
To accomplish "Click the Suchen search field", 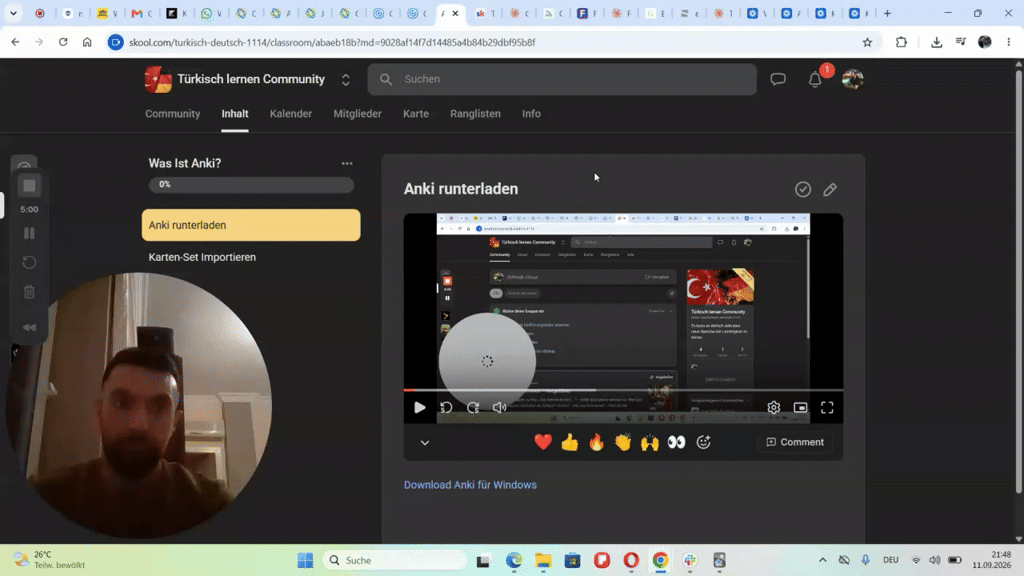I will (562, 79).
